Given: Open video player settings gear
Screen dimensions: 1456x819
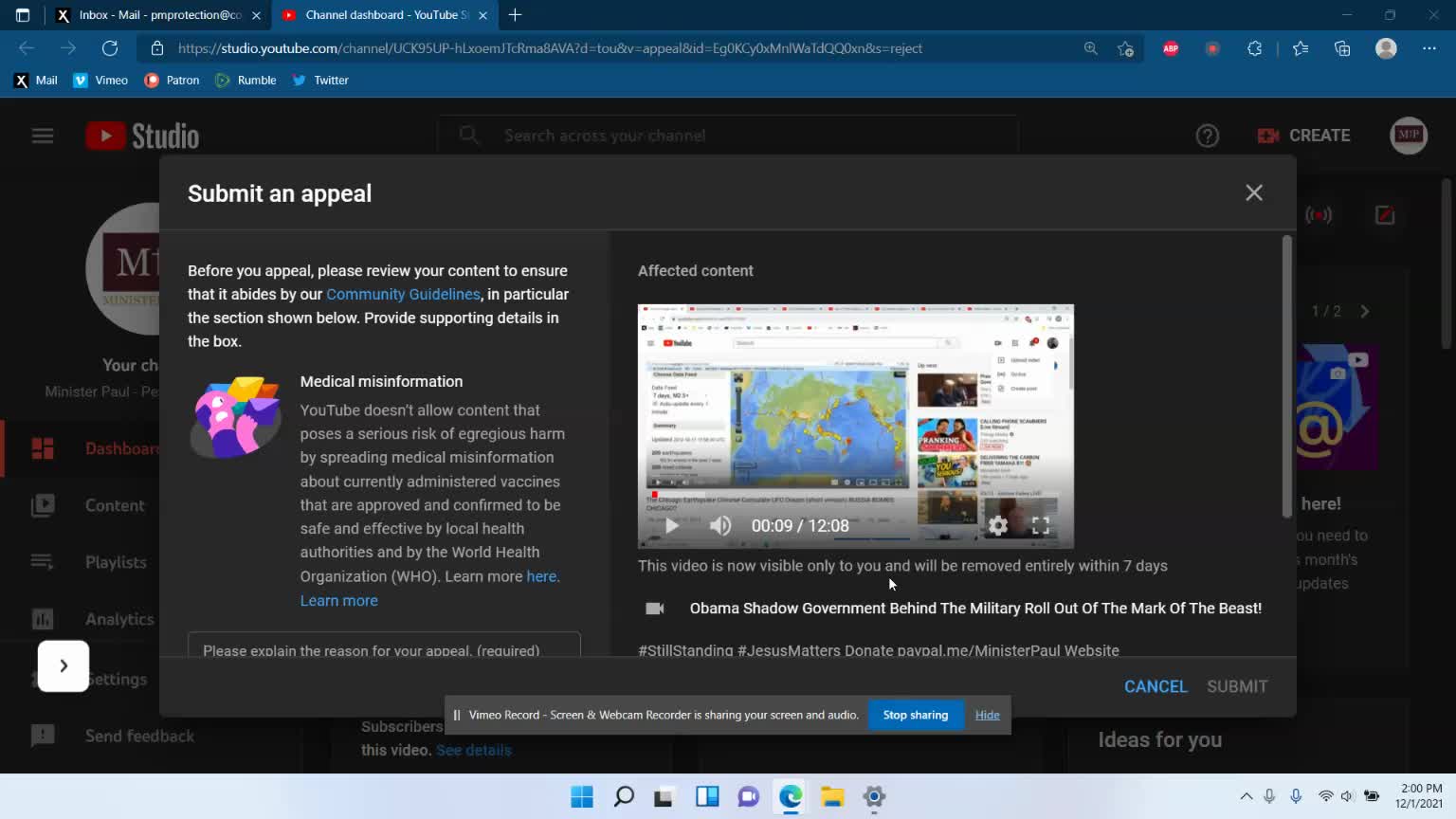Looking at the screenshot, I should pos(998,525).
